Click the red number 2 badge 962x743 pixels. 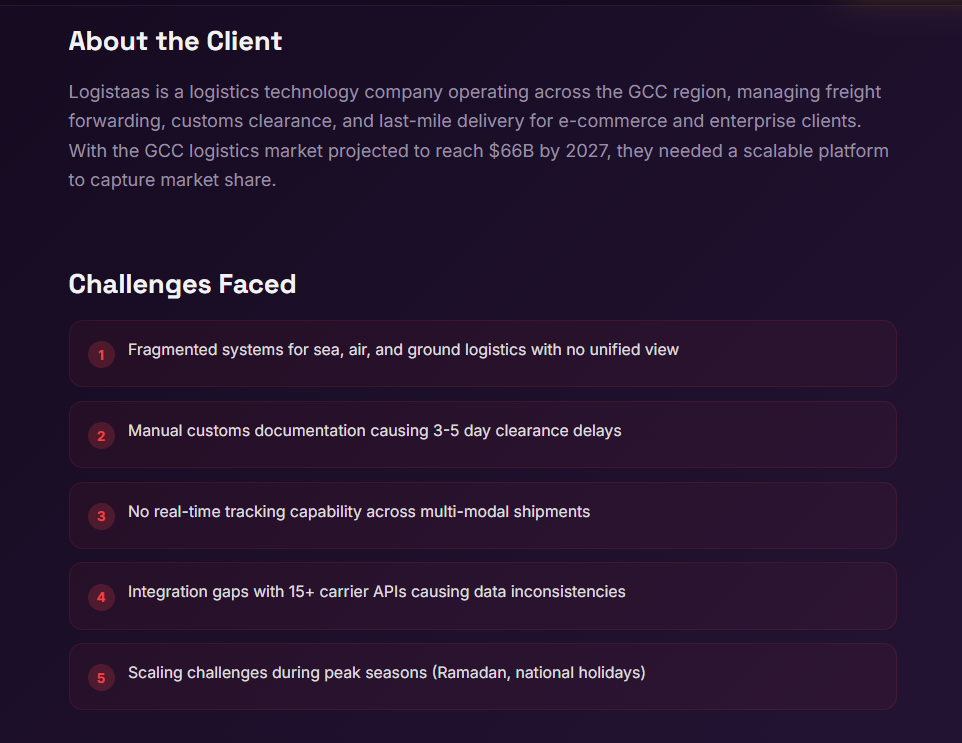[x=101, y=435]
